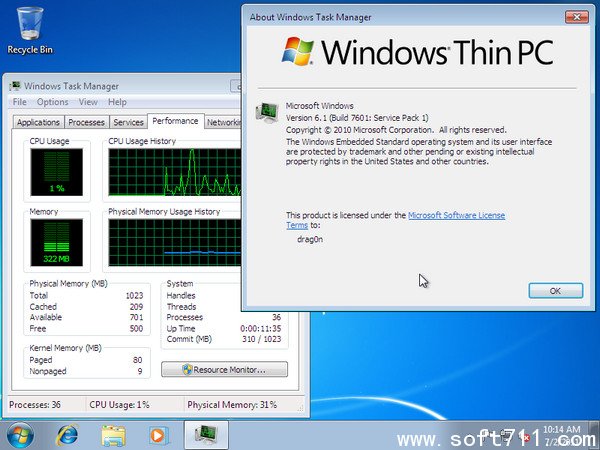
Task: Click the Handles label in System group
Action: 181,295
